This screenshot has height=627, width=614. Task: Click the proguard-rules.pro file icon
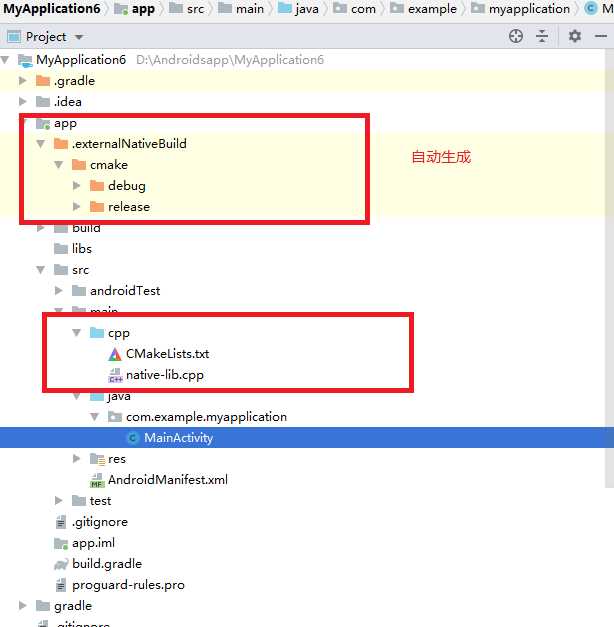pyautogui.click(x=61, y=585)
